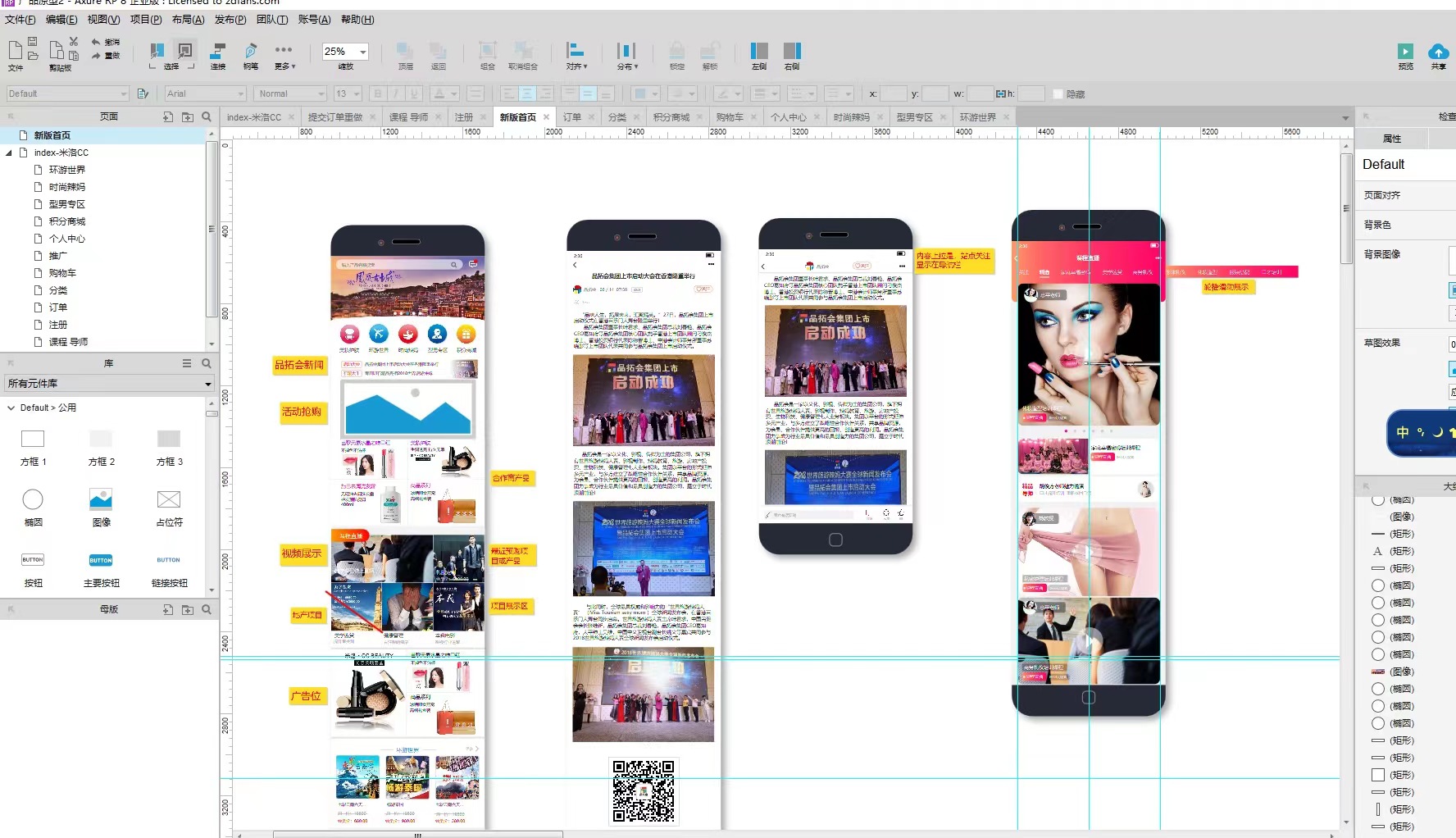Viewport: 1456px width, 838px height.
Task: Select the pen tool (钢笔)
Action: [x=251, y=56]
